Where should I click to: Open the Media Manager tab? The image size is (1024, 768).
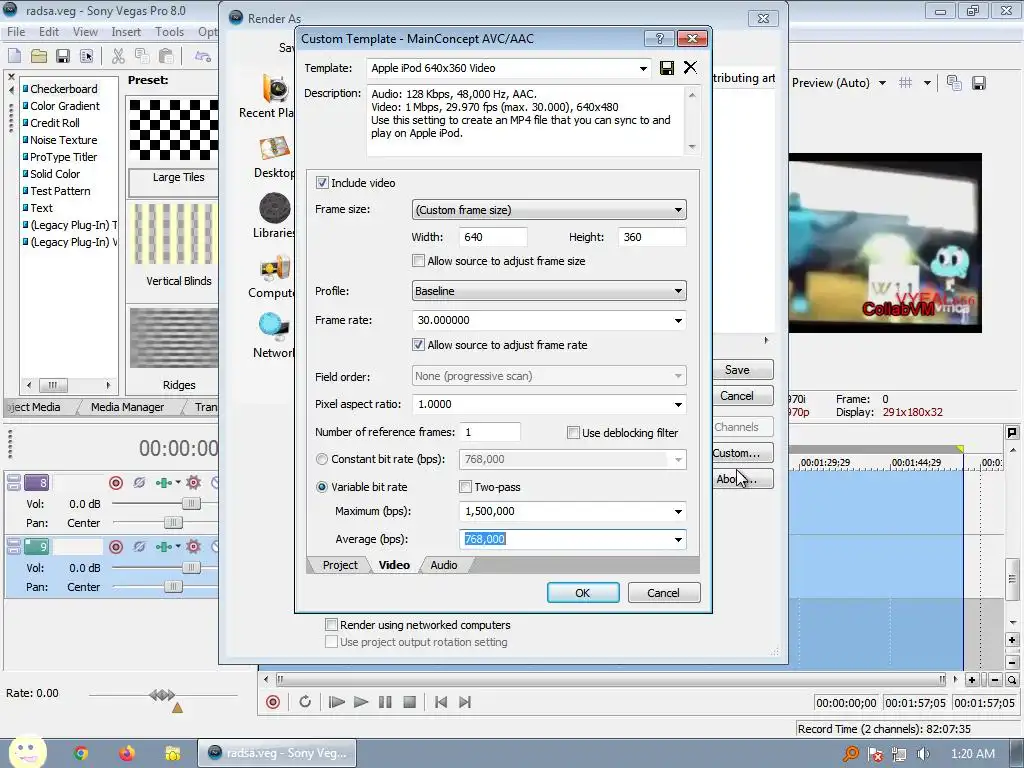tap(127, 407)
